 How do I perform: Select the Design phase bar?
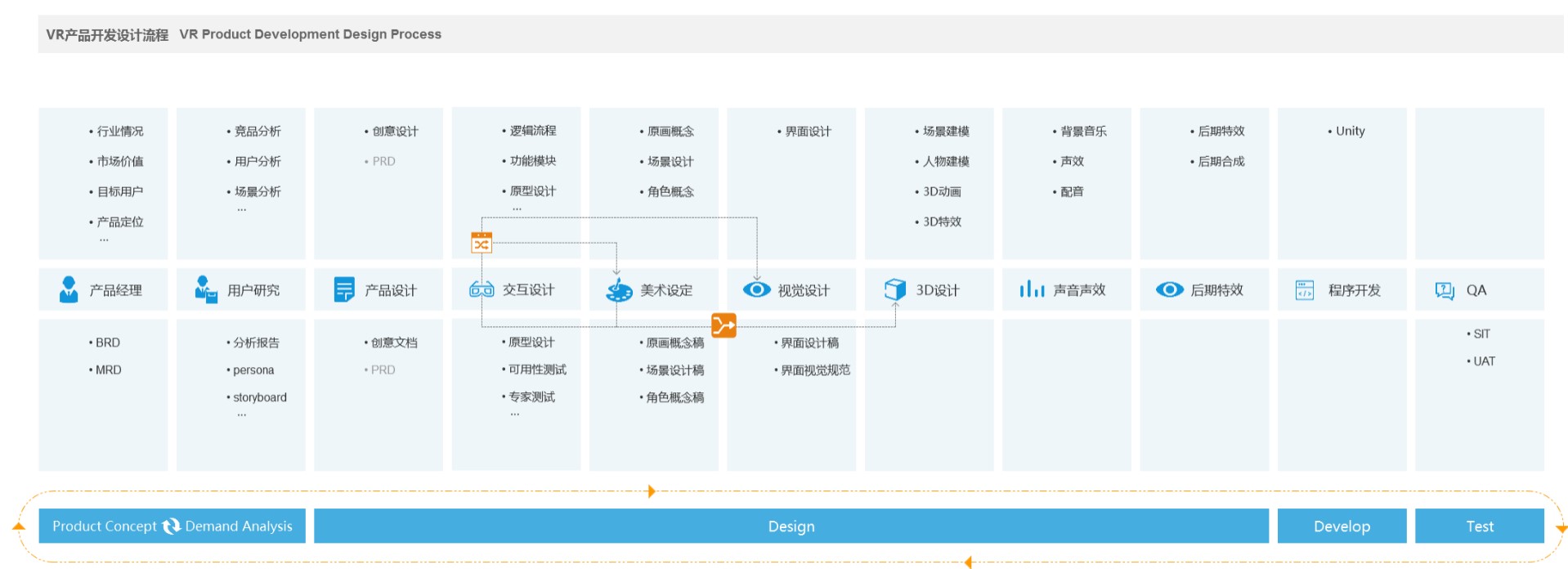tap(791, 526)
